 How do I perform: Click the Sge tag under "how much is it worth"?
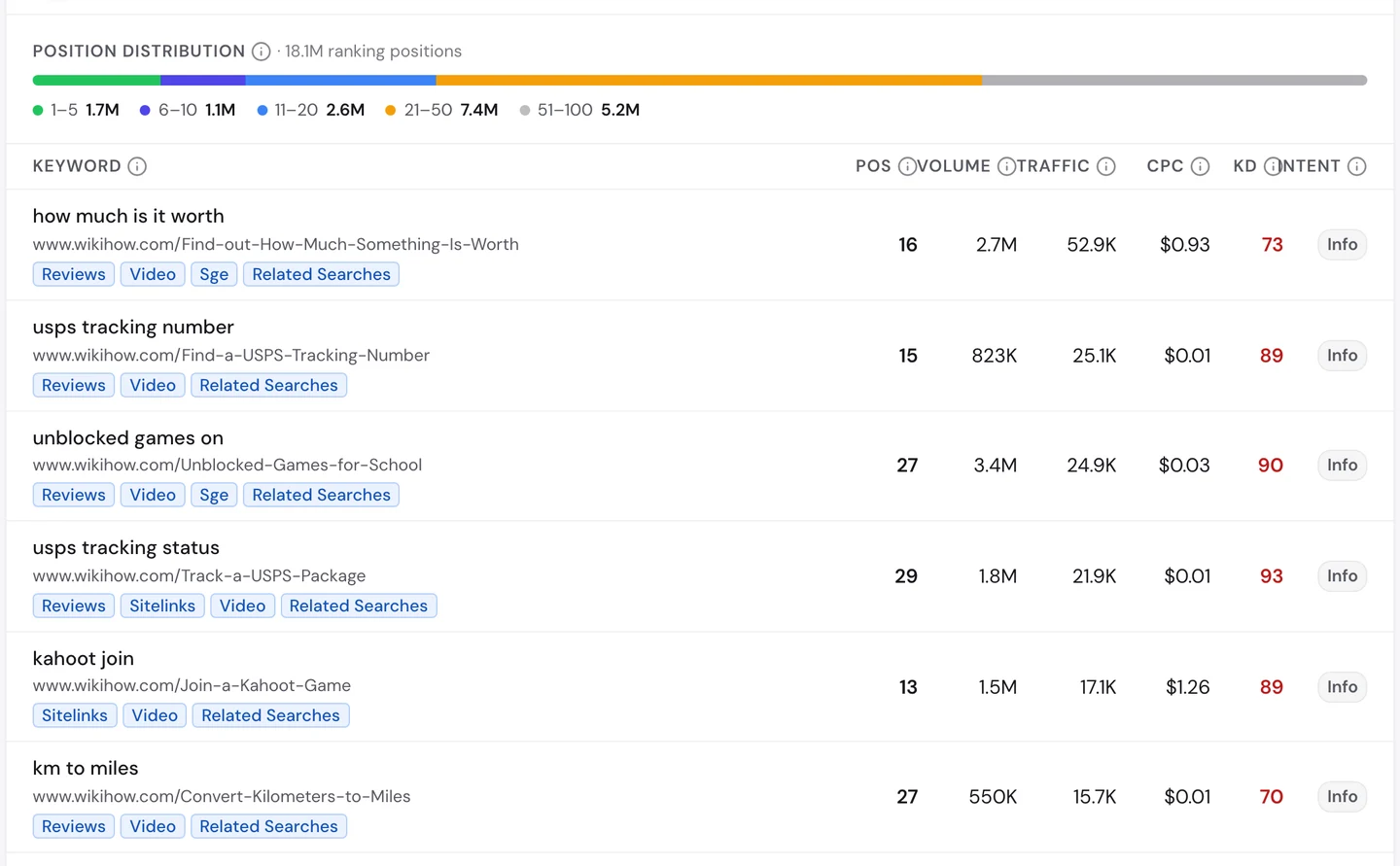[214, 275]
